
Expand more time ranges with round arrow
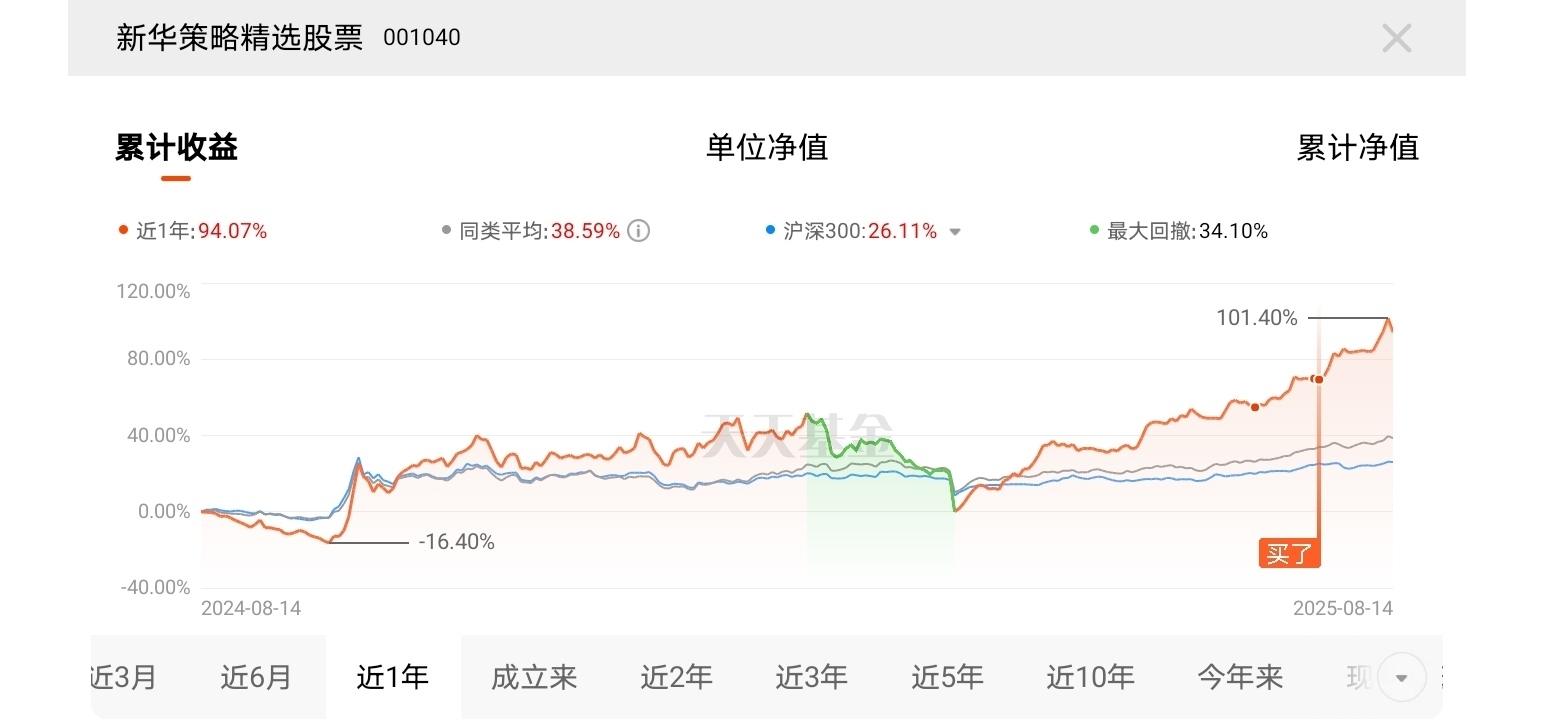click(x=1401, y=678)
